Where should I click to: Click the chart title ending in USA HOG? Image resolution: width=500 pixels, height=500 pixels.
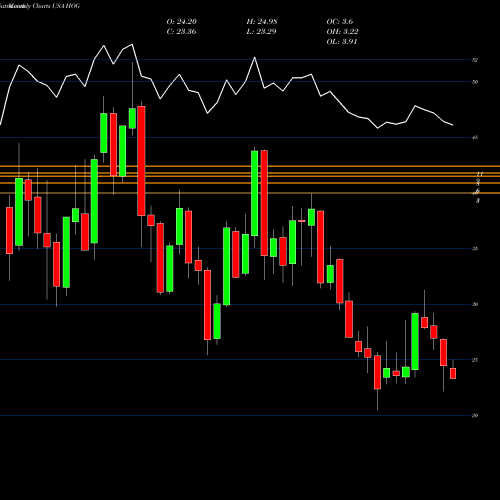pos(40,6)
